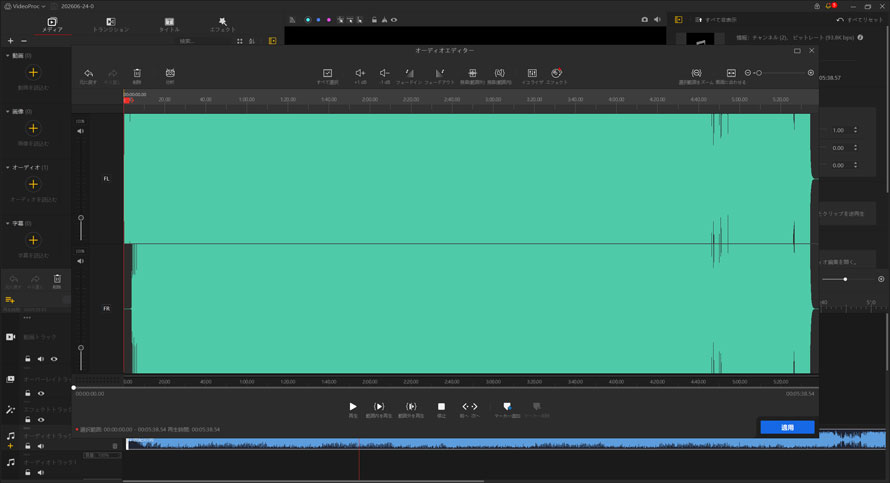Click the reset all button in inspector

coord(859,20)
